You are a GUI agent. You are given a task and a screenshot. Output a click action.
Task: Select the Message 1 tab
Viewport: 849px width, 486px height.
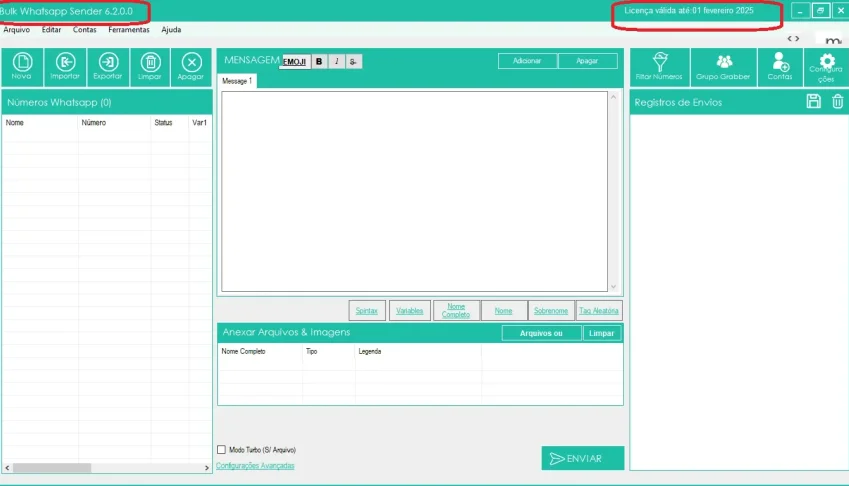coord(237,81)
